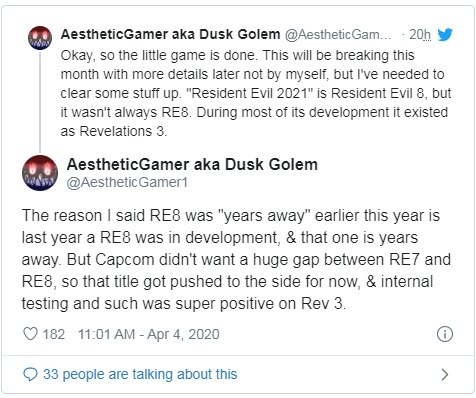
Task: Open the truncated @AestheticGam... handle
Action: click(338, 34)
